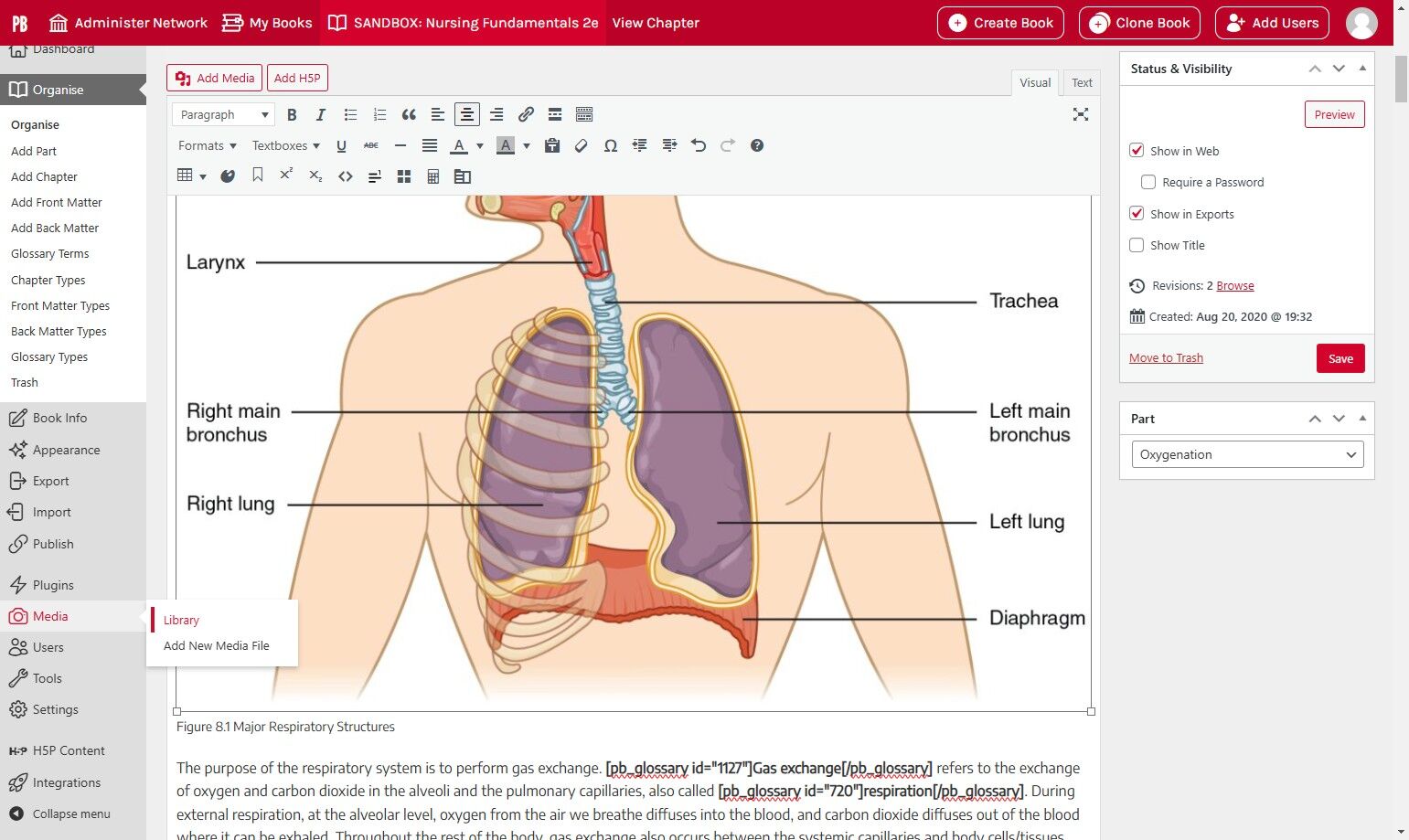This screenshot has height=840, width=1409.
Task: Open the Paragraph format dropdown
Action: click(x=223, y=114)
